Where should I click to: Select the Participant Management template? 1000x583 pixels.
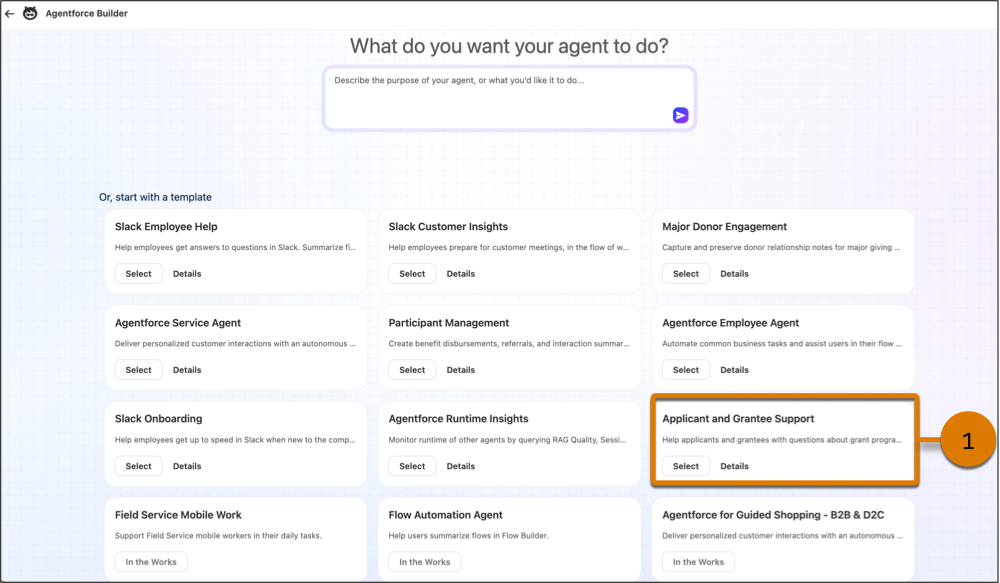pos(412,370)
